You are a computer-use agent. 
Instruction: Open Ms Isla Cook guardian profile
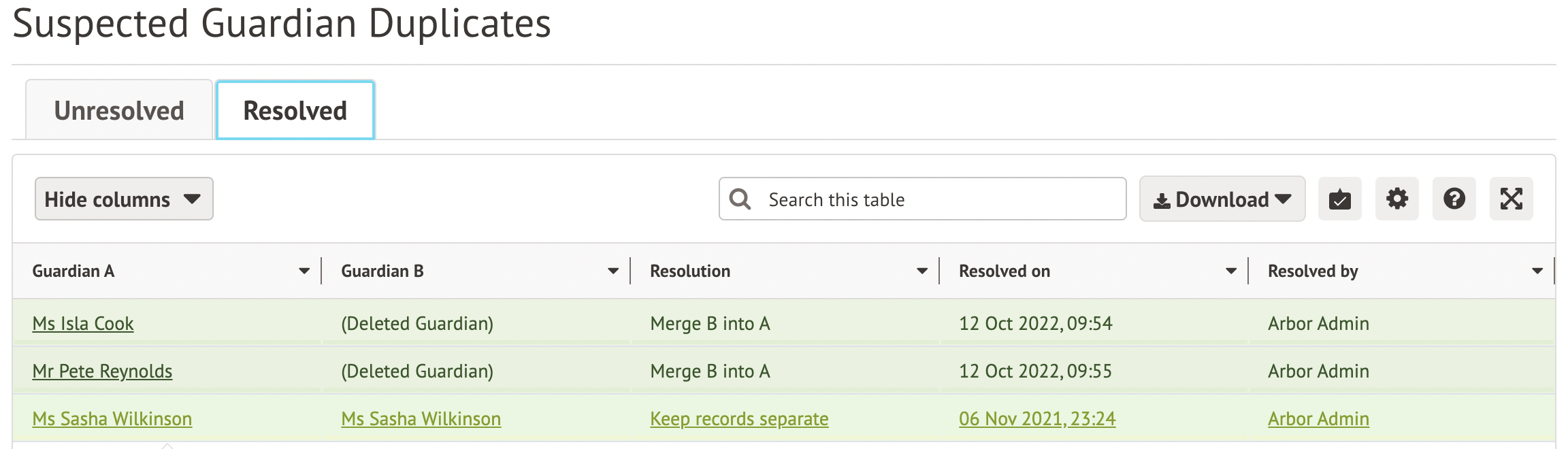click(83, 324)
